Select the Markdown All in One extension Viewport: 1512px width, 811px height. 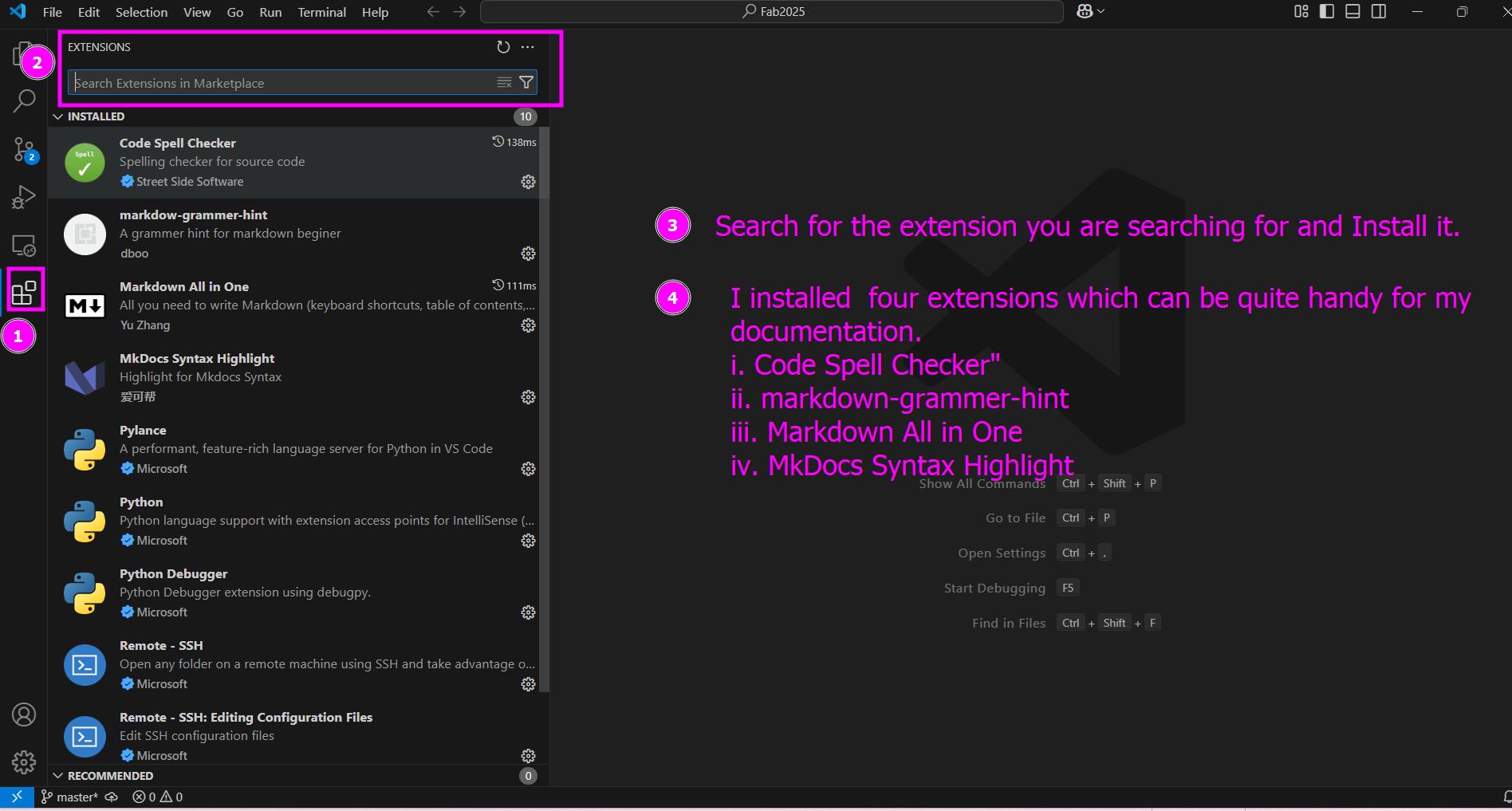coord(293,306)
